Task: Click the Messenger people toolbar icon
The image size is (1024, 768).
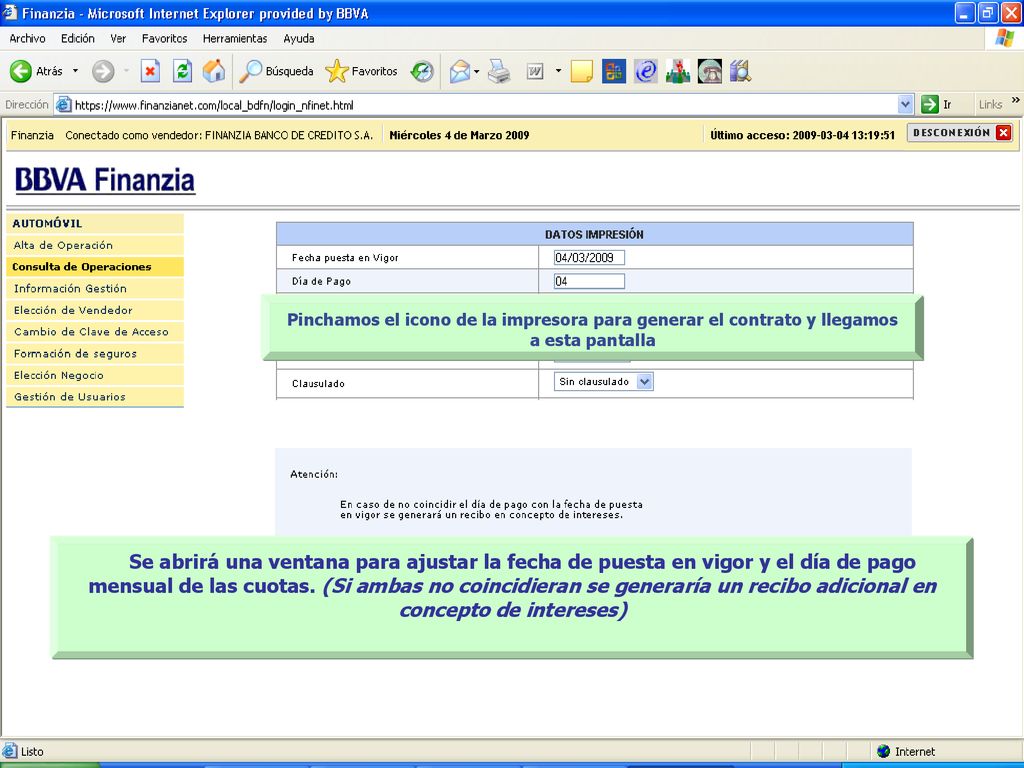Action: coord(678,71)
